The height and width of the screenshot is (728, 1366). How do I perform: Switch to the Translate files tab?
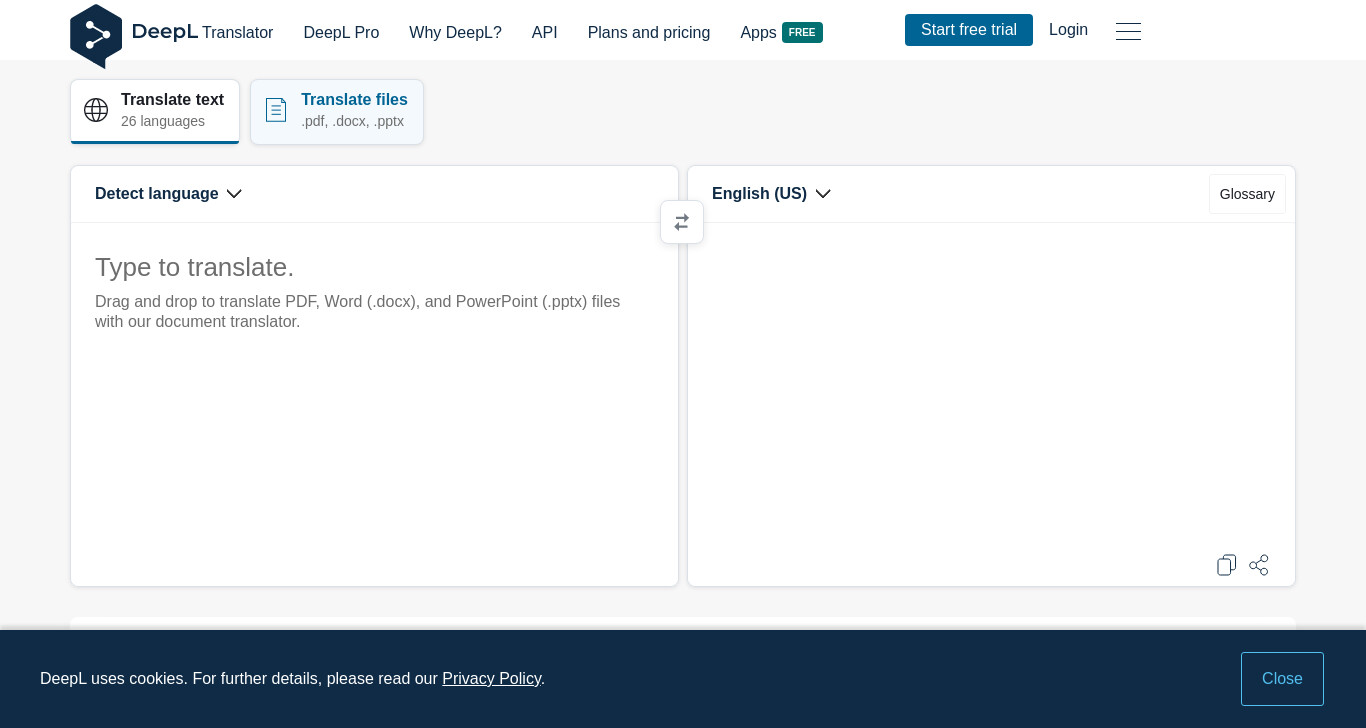point(337,111)
